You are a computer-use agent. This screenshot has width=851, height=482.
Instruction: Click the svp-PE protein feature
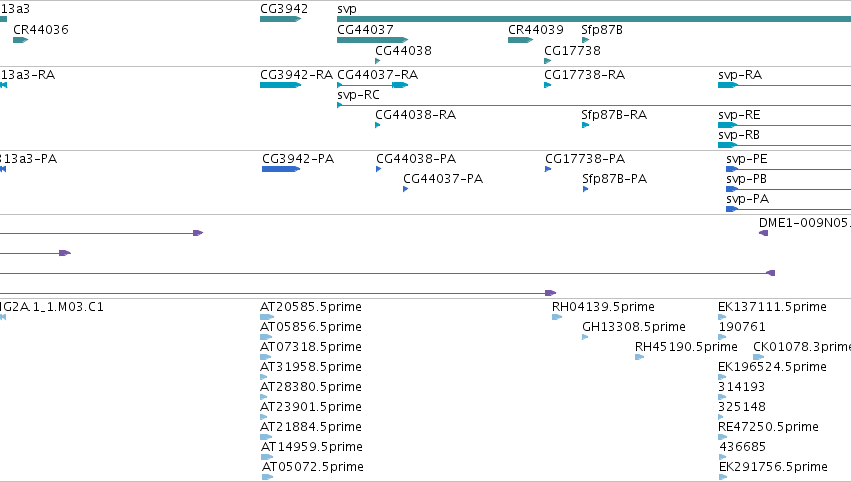coord(789,169)
